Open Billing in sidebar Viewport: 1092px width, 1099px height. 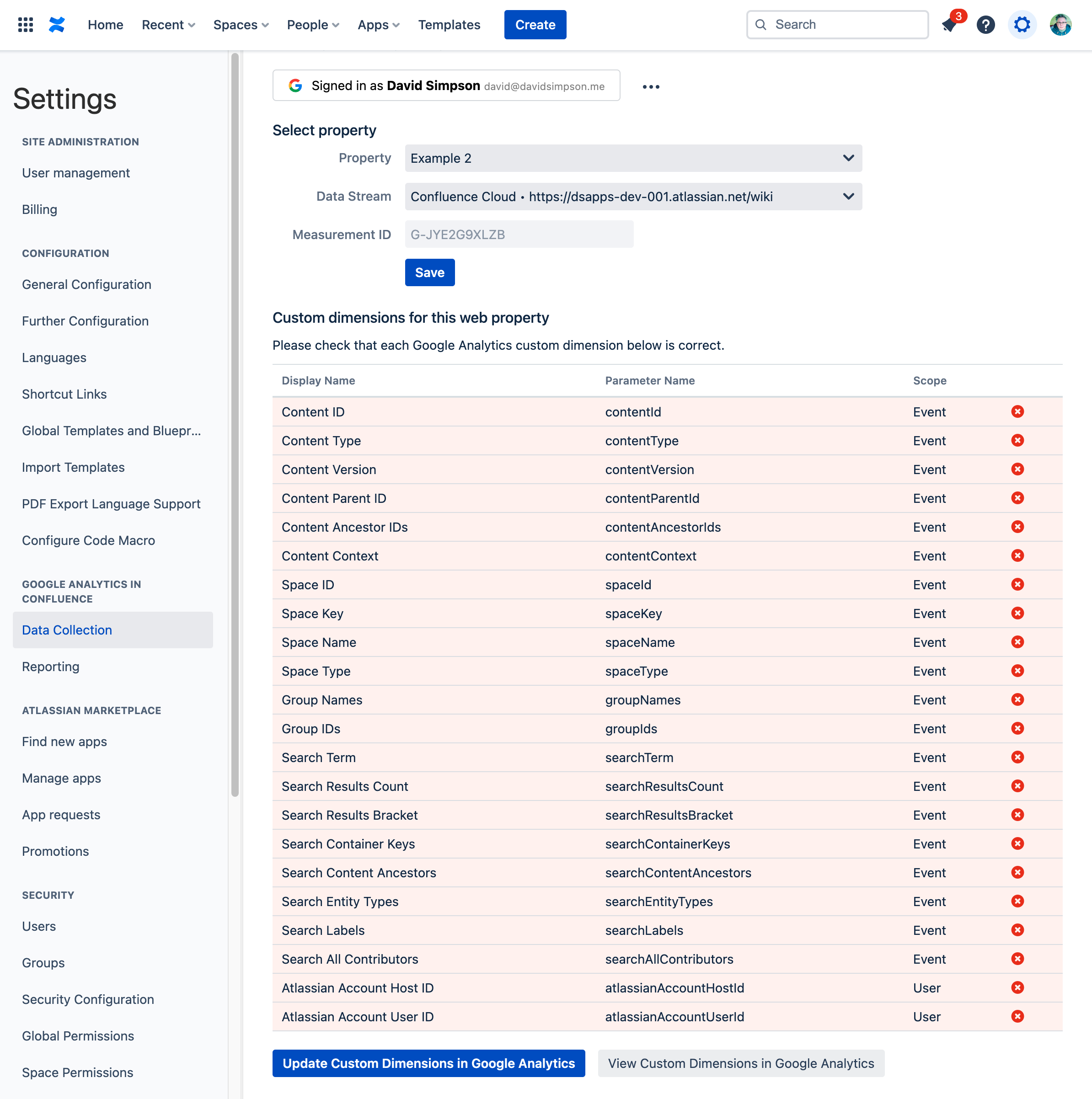39,209
